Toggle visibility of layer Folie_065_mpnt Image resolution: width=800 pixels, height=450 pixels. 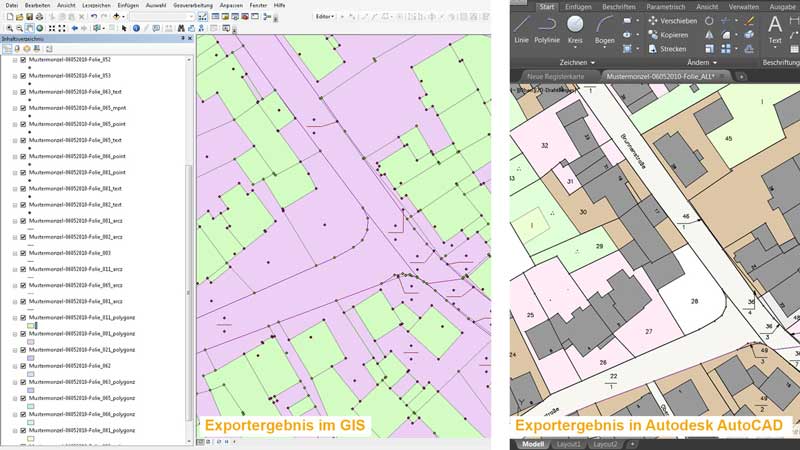click(x=23, y=108)
